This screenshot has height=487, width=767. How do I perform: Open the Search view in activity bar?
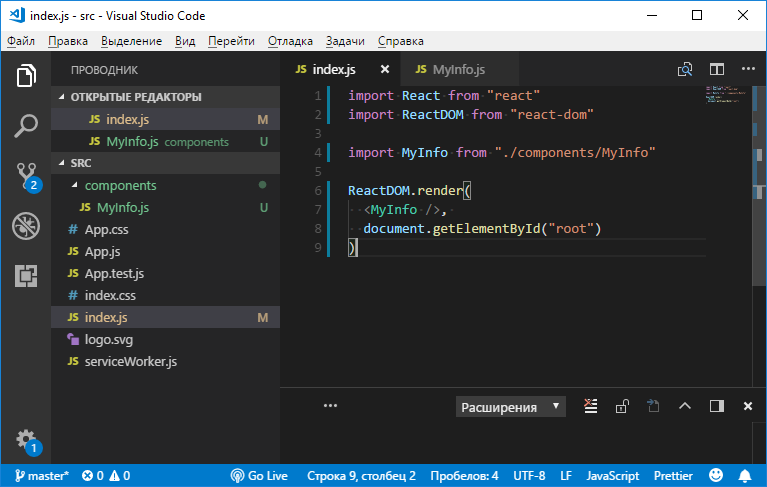pyautogui.click(x=26, y=126)
